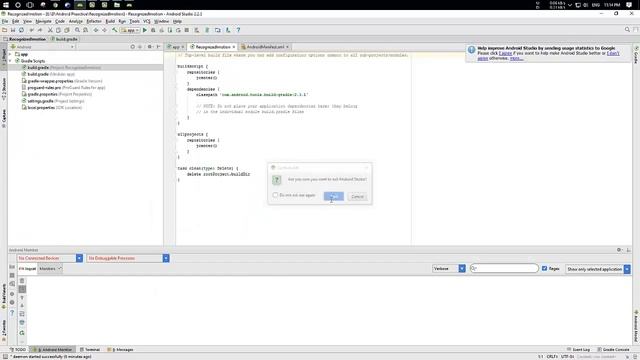Open the Event Log button
The height and width of the screenshot is (360, 640).
coord(578,350)
